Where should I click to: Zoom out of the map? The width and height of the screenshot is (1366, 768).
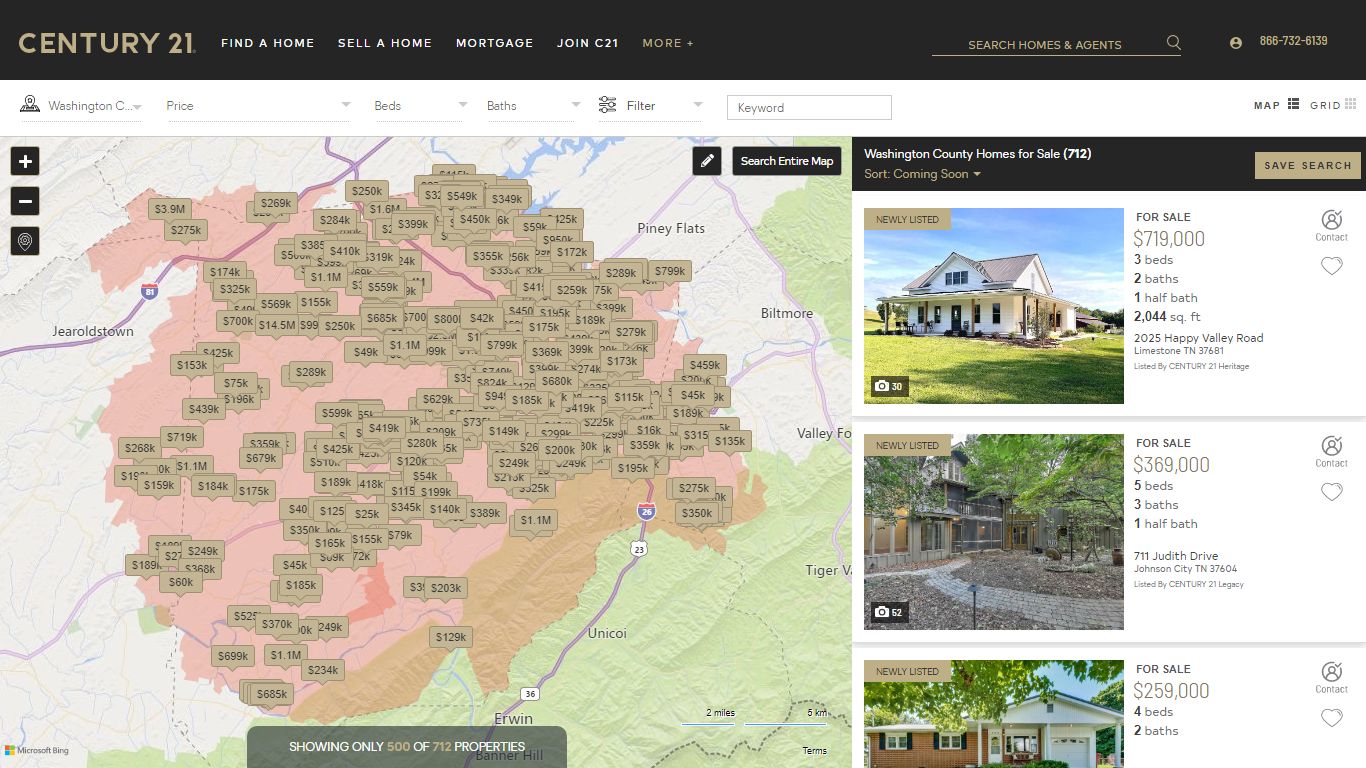pos(25,201)
